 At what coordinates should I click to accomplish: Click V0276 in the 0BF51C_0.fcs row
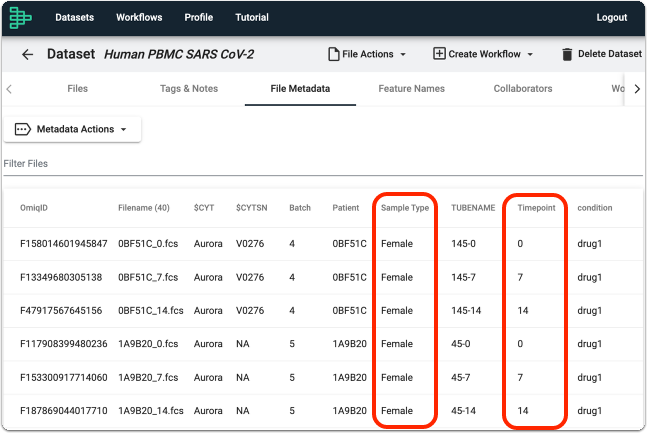[x=250, y=244]
